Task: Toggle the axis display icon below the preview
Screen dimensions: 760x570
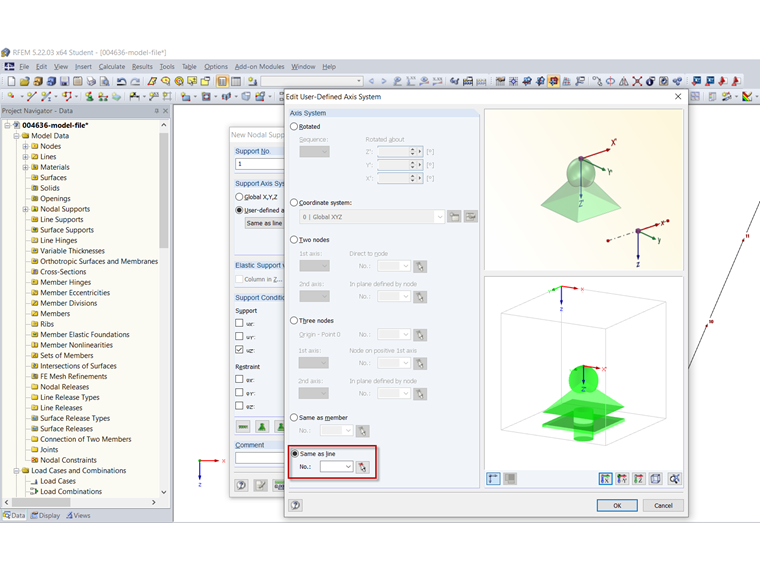Action: 493,479
